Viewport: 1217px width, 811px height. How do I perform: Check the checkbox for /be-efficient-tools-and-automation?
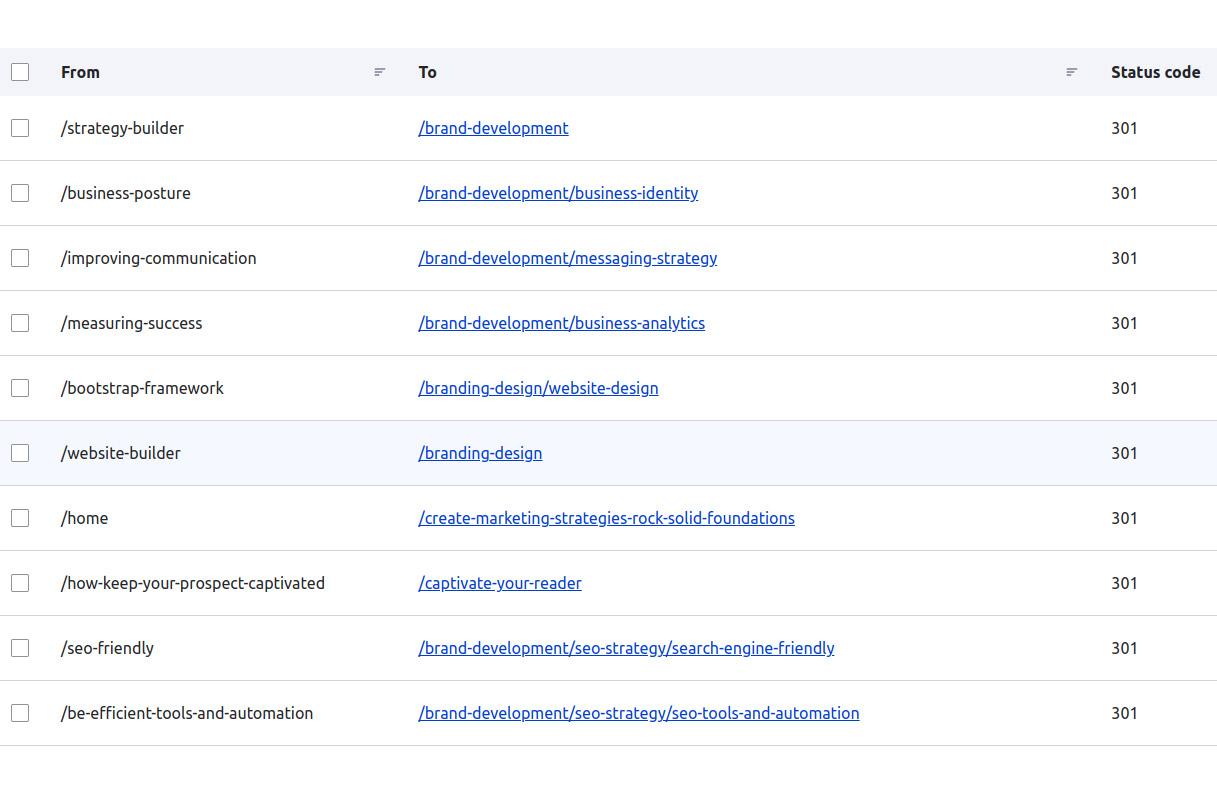click(x=20, y=712)
